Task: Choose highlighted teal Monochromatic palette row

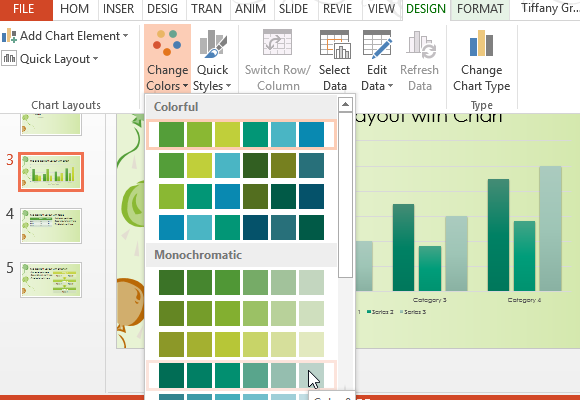Action: click(x=241, y=375)
